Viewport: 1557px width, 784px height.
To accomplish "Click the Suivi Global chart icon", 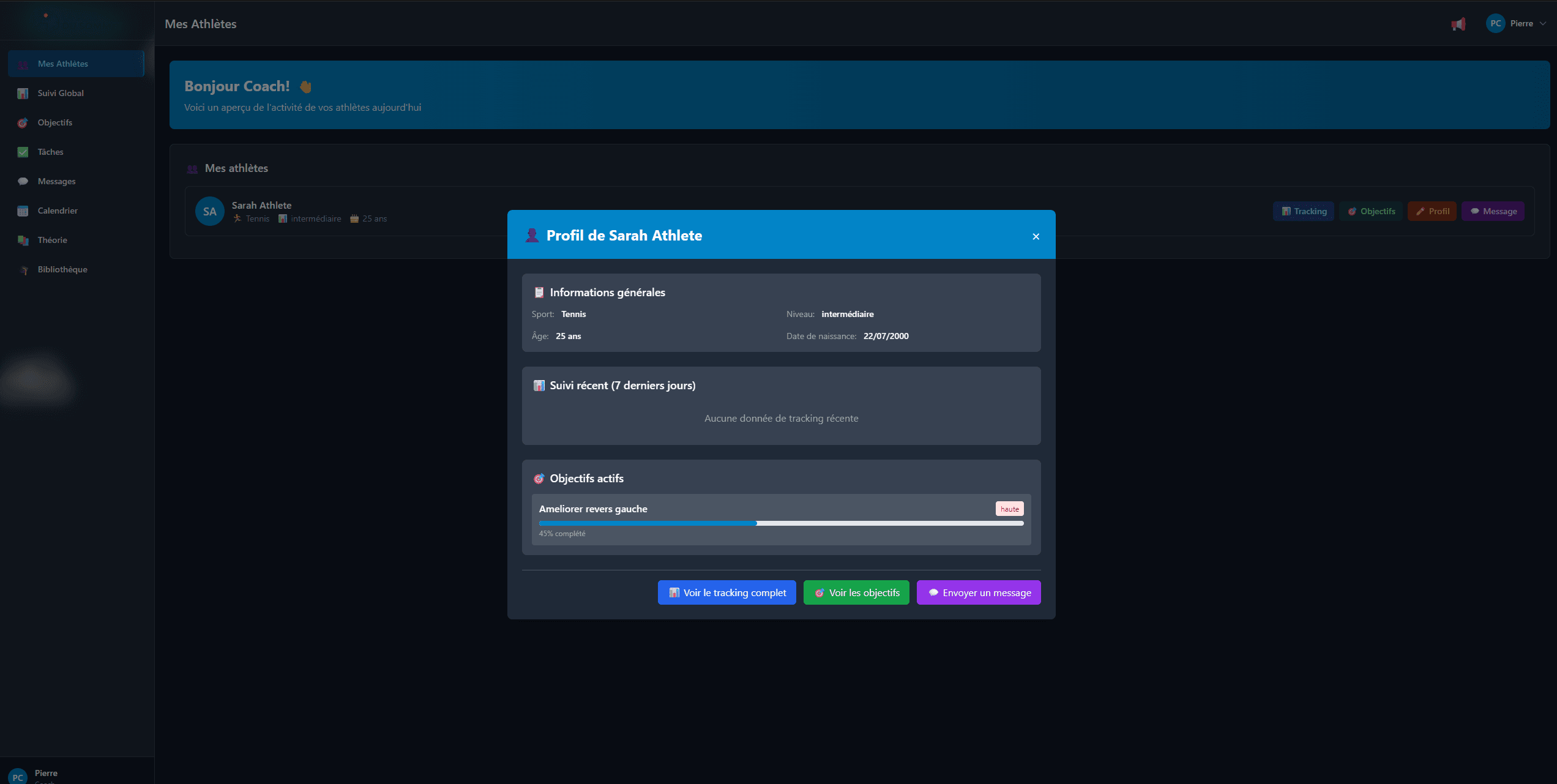I will coord(23,94).
